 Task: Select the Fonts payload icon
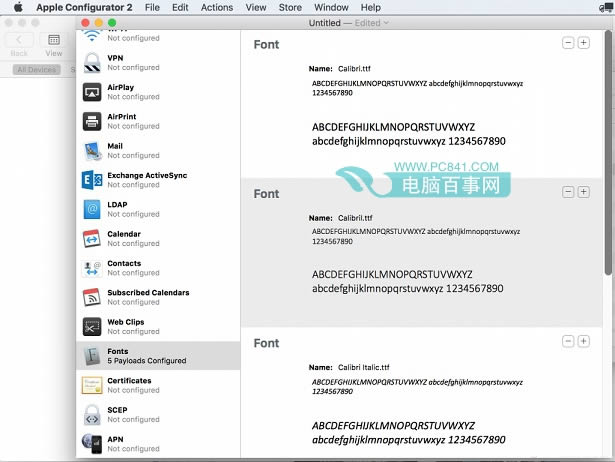point(92,356)
